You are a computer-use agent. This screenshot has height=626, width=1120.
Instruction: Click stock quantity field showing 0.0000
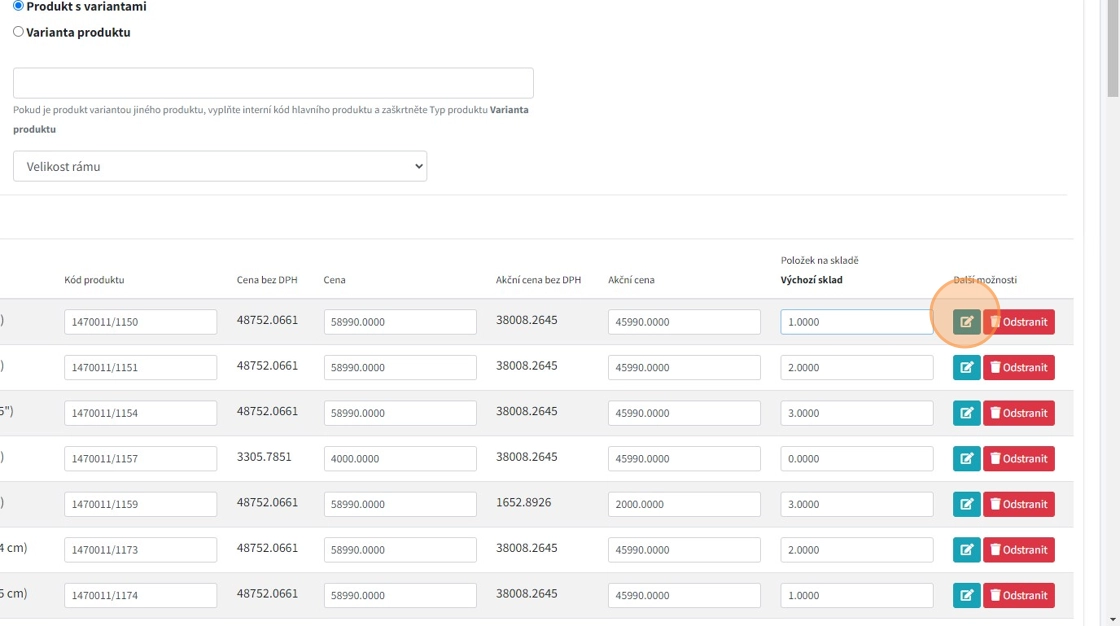click(856, 459)
